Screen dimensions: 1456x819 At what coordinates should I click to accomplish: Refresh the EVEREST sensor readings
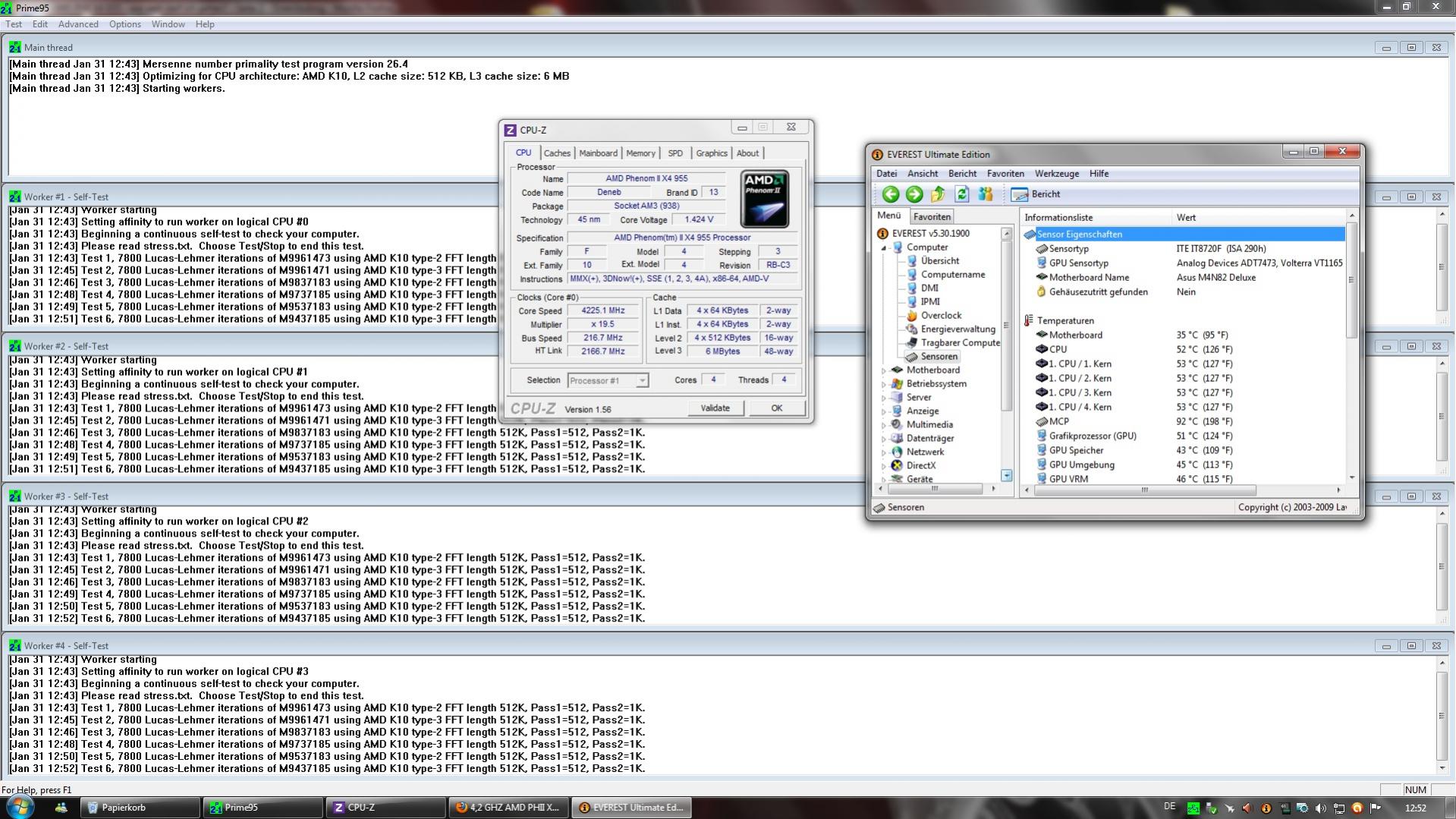click(x=961, y=194)
